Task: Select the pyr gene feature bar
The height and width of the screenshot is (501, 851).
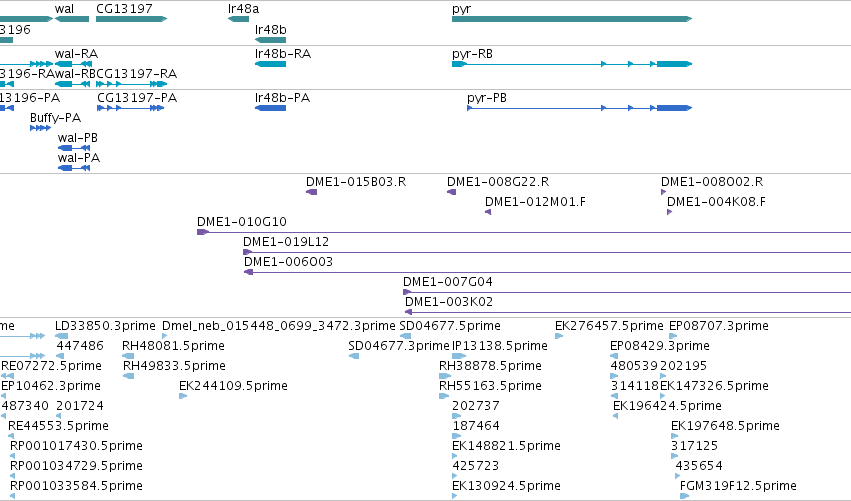Action: [x=572, y=19]
